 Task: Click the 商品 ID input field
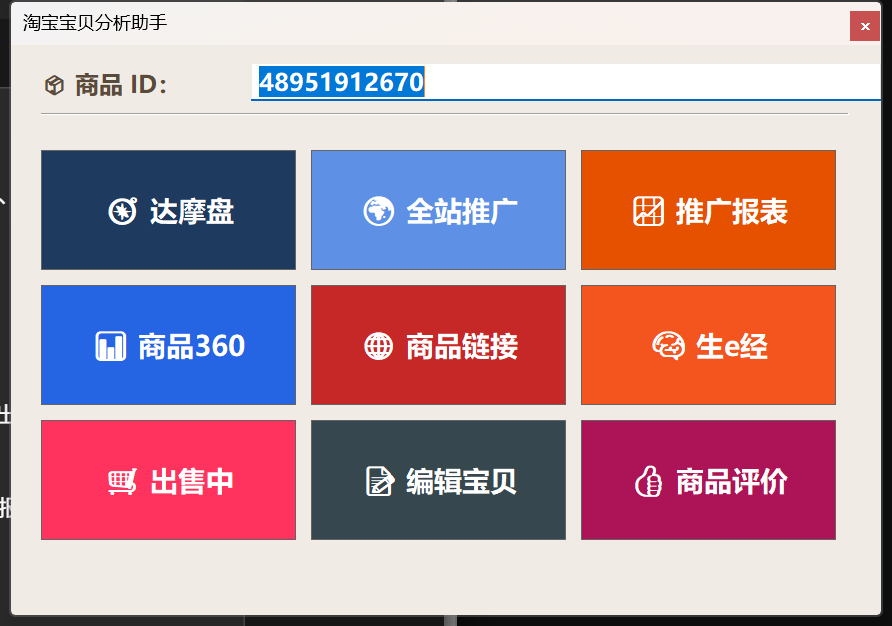tap(566, 82)
